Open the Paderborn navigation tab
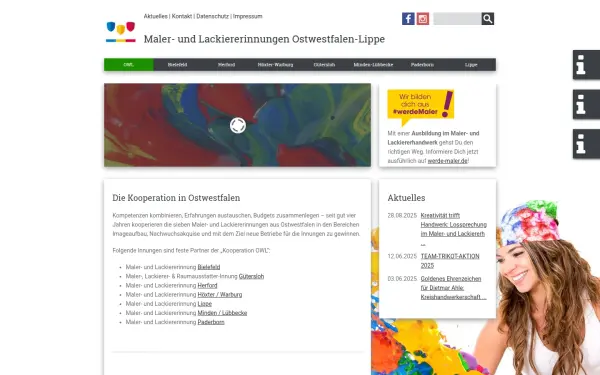This screenshot has width=600, height=375. coord(422,65)
